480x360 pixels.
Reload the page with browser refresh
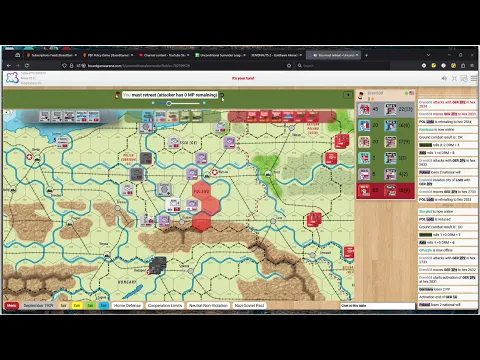(27, 66)
